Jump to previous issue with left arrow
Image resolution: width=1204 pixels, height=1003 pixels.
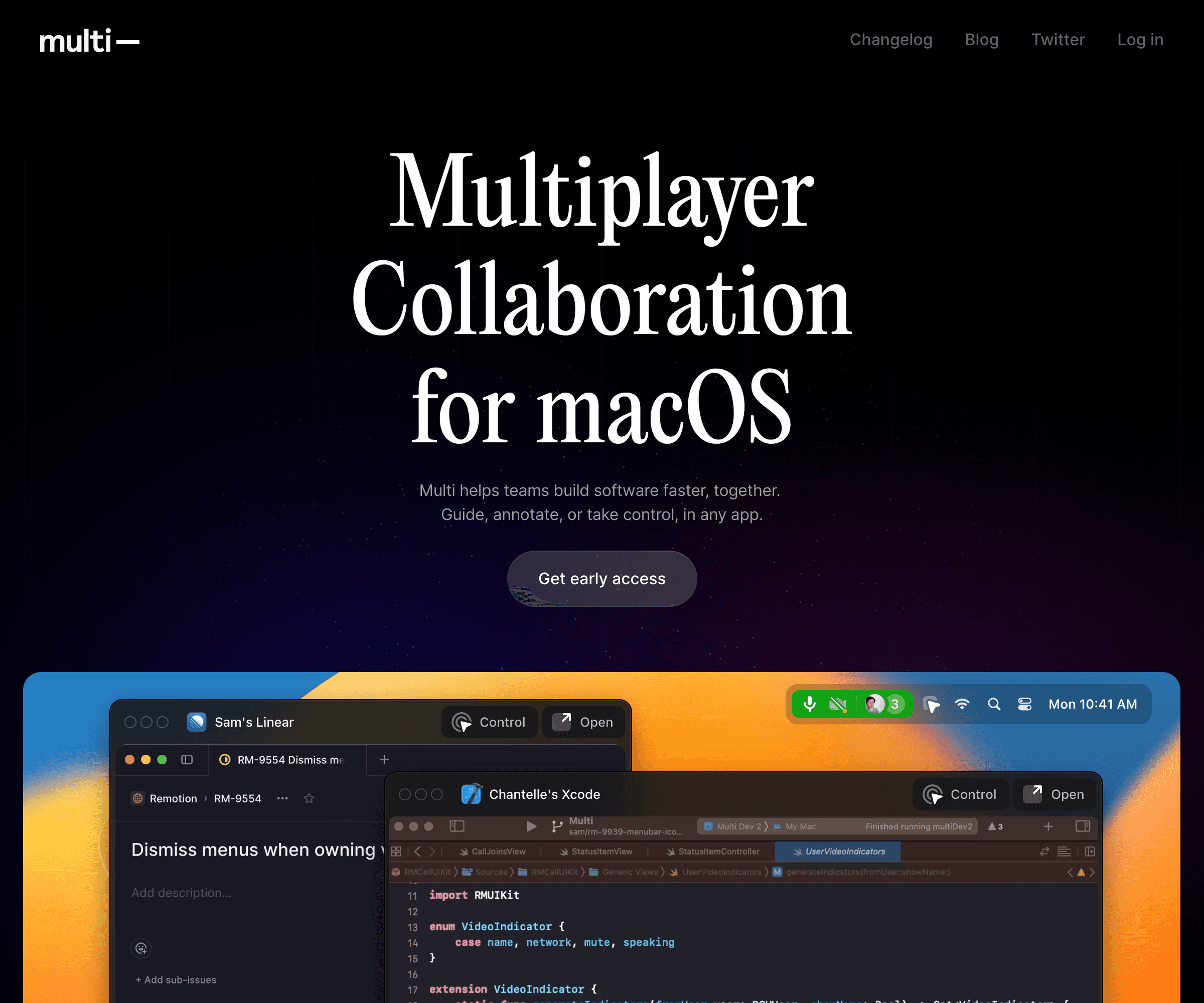tap(1070, 872)
